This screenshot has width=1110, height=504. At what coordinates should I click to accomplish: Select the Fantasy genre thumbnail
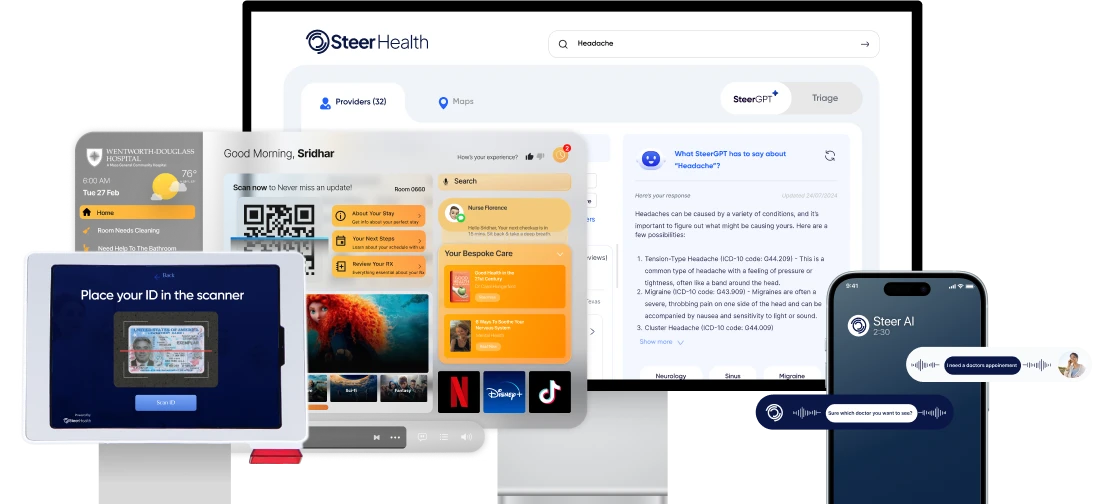coord(404,389)
